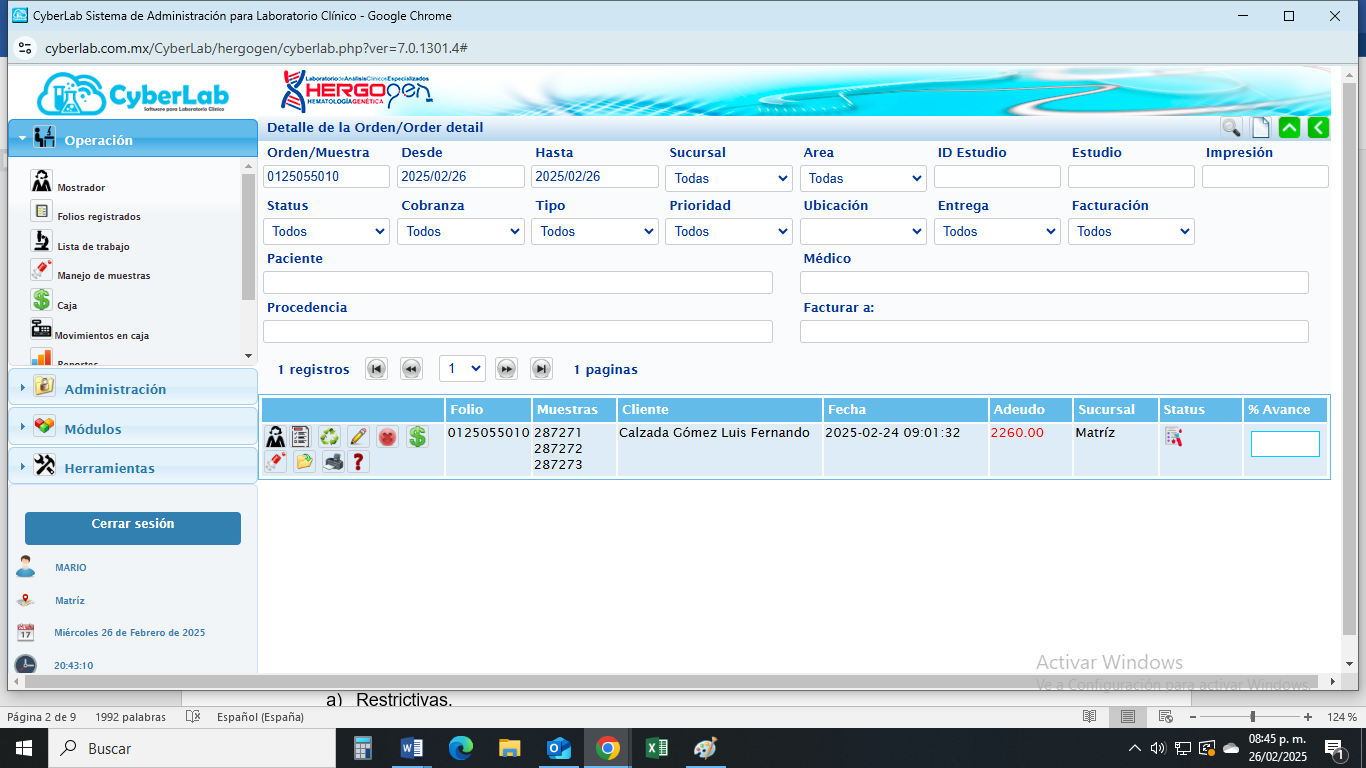This screenshot has height=768, width=1366.
Task: Click the MARIO user link
Action: coord(71,567)
